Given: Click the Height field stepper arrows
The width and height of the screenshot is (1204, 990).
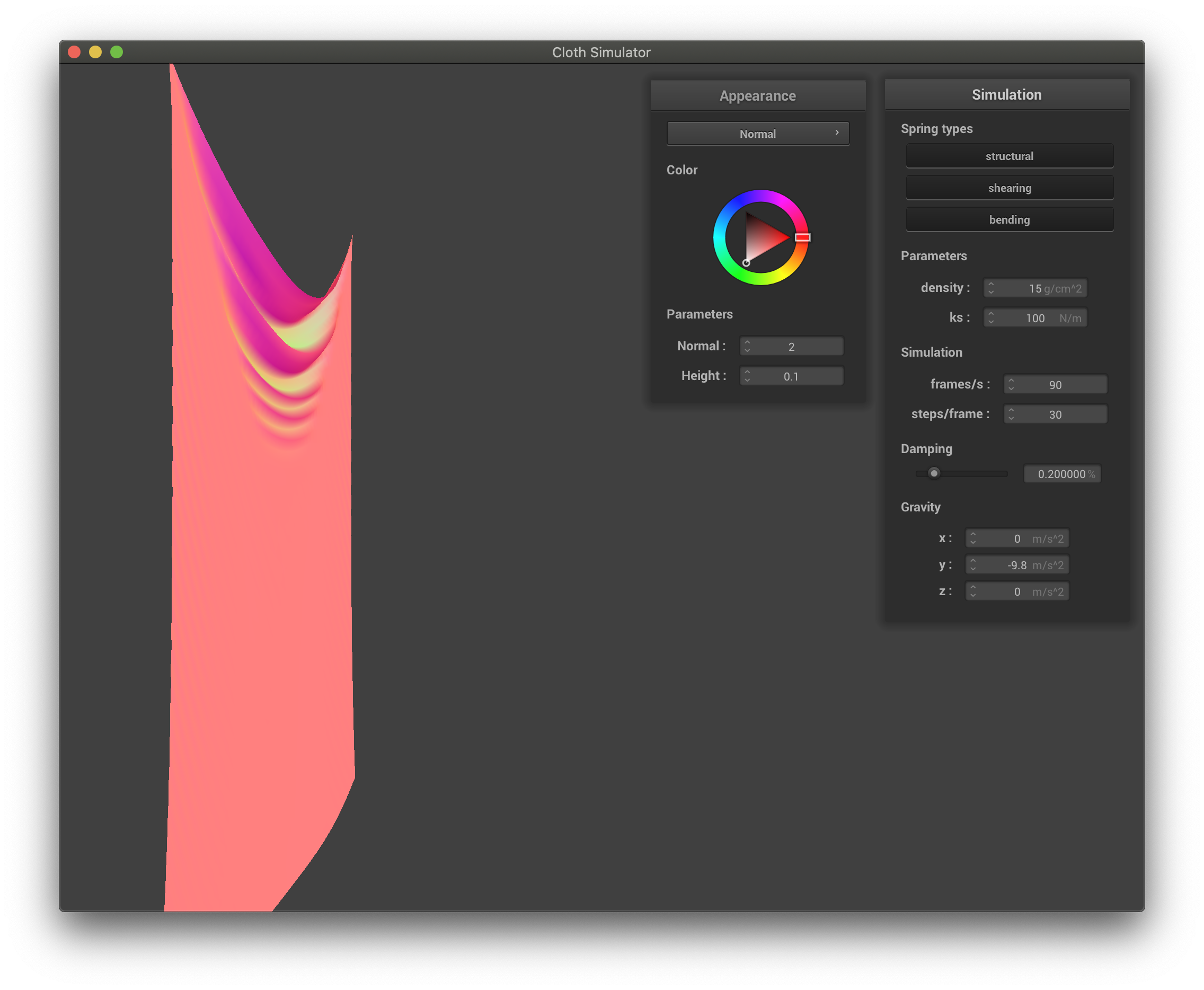Looking at the screenshot, I should 747,376.
